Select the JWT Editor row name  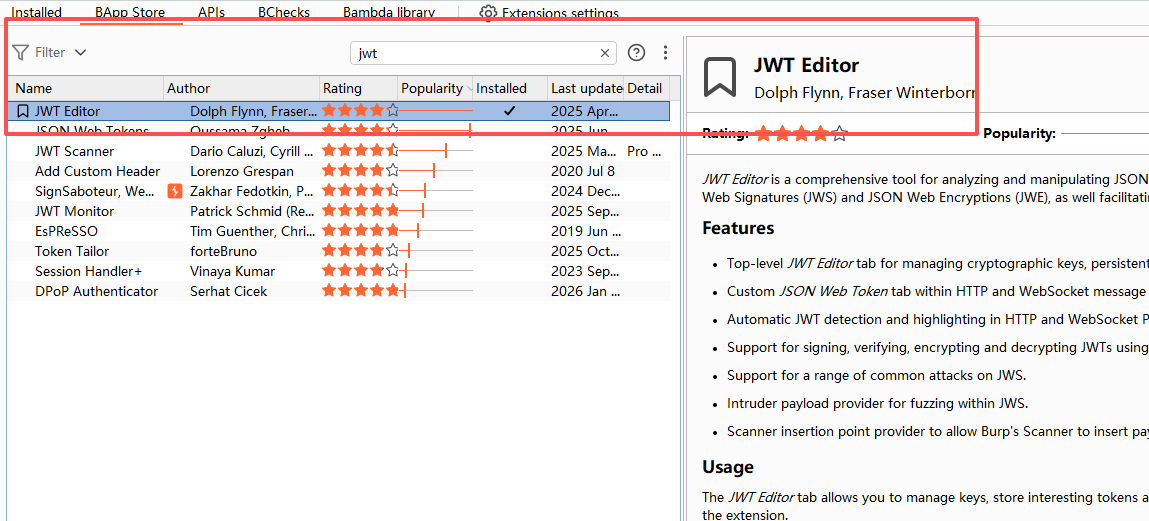point(67,111)
